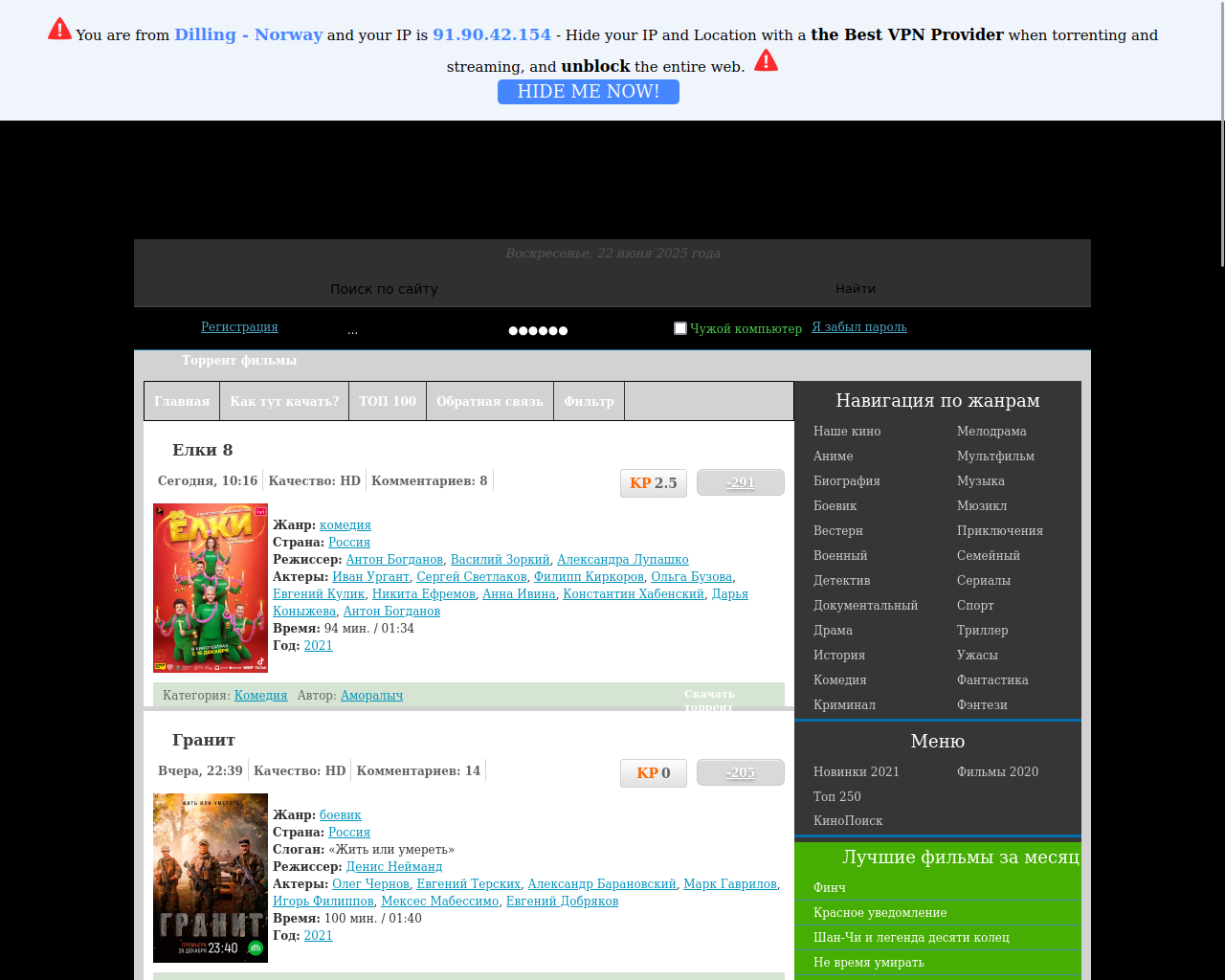Image resolution: width=1225 pixels, height=980 pixels.
Task: Open actor Сергей Светлаков link
Action: pos(472,576)
